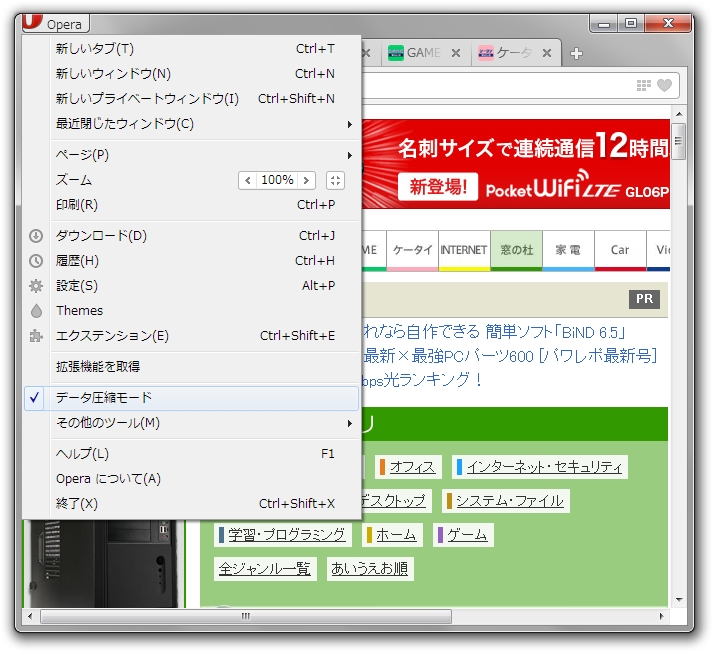Open オフィス category link
This screenshot has height=653, width=714.
coord(413,467)
